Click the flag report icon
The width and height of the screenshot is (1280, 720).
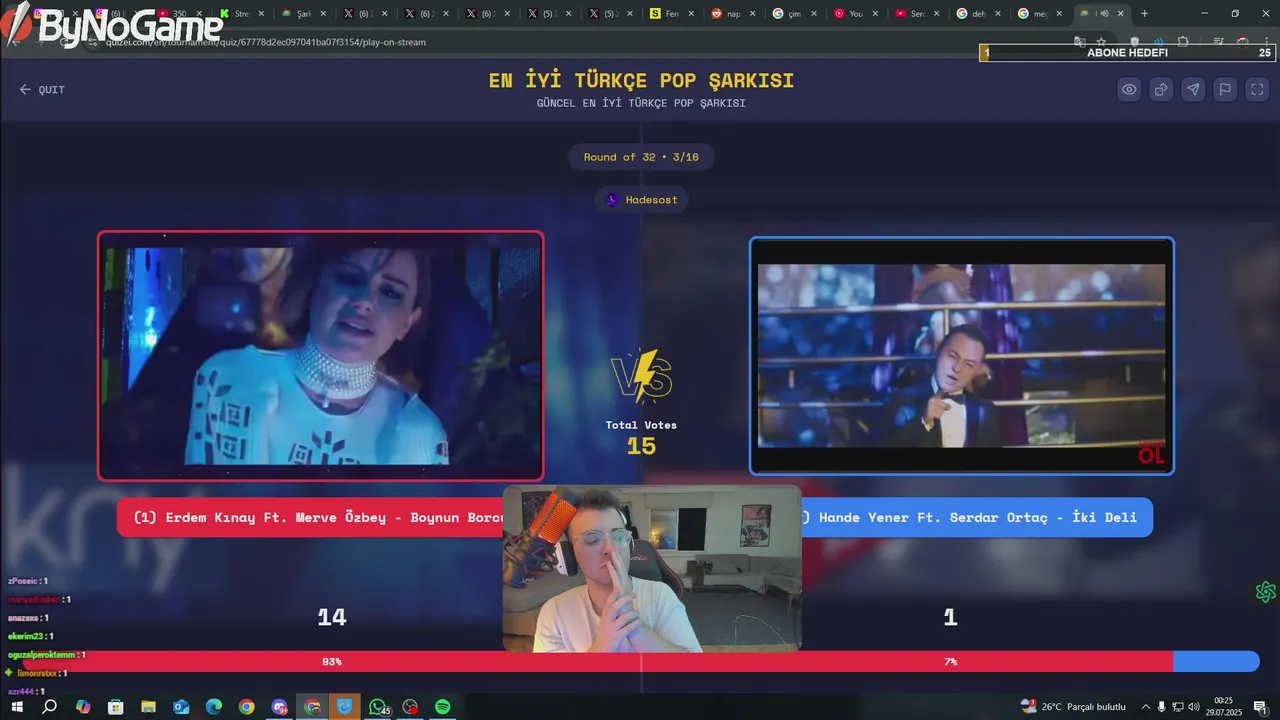(1225, 89)
